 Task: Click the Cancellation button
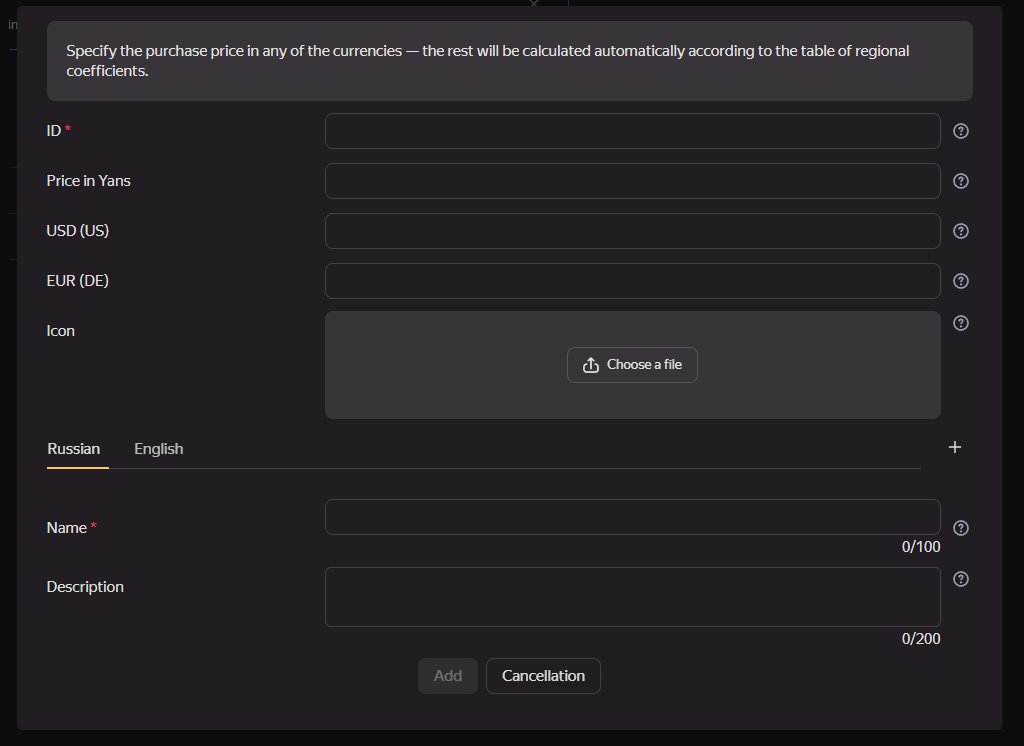coord(543,676)
